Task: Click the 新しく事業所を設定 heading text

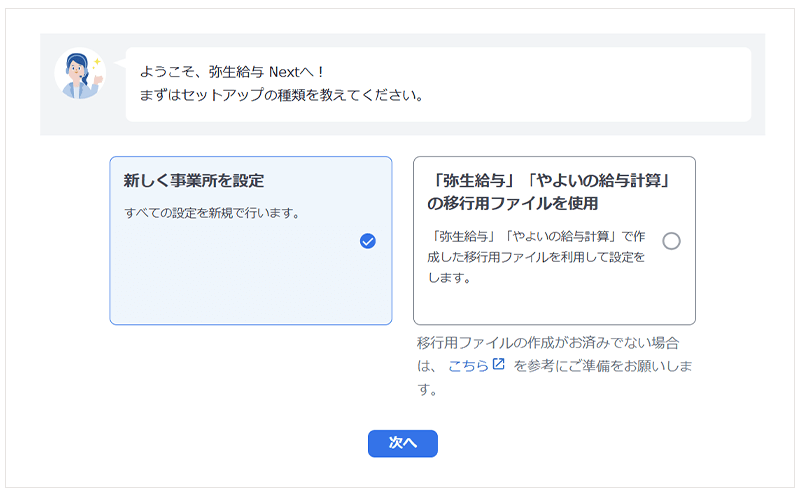Action: (194, 181)
